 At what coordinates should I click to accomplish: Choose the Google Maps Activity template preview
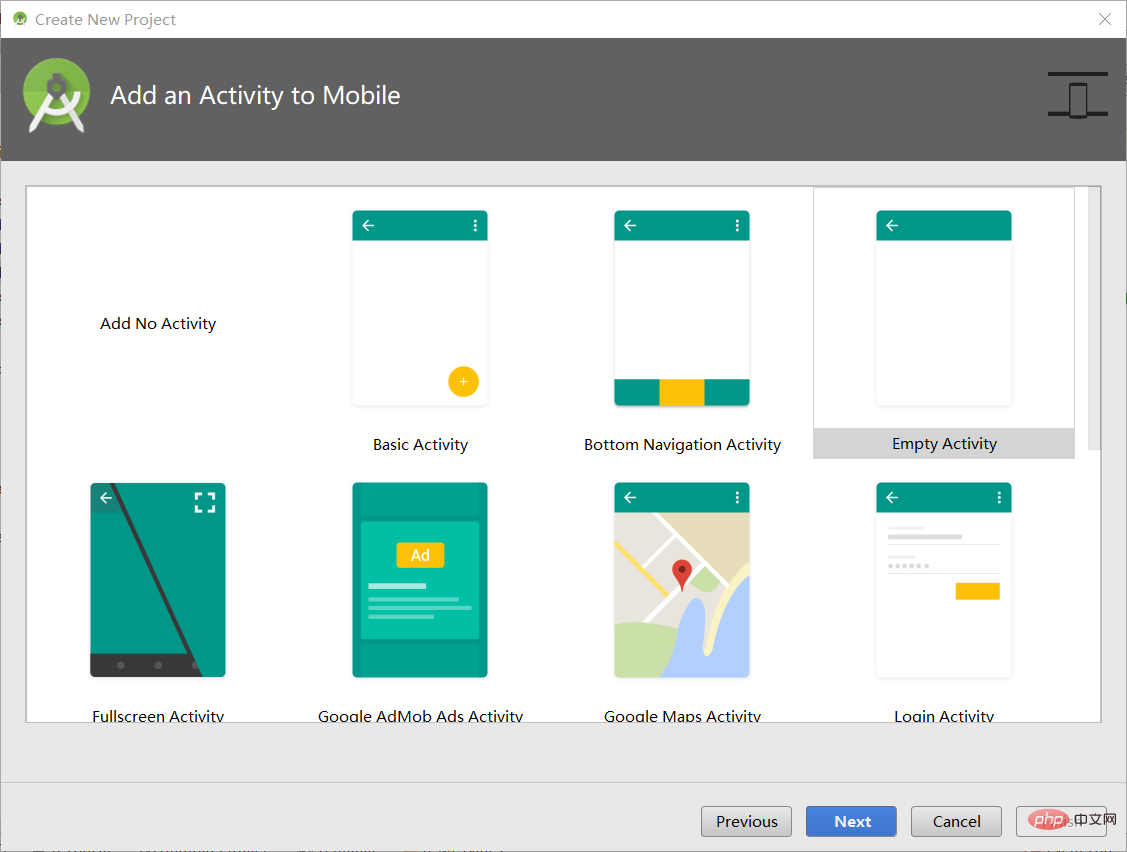click(x=681, y=580)
